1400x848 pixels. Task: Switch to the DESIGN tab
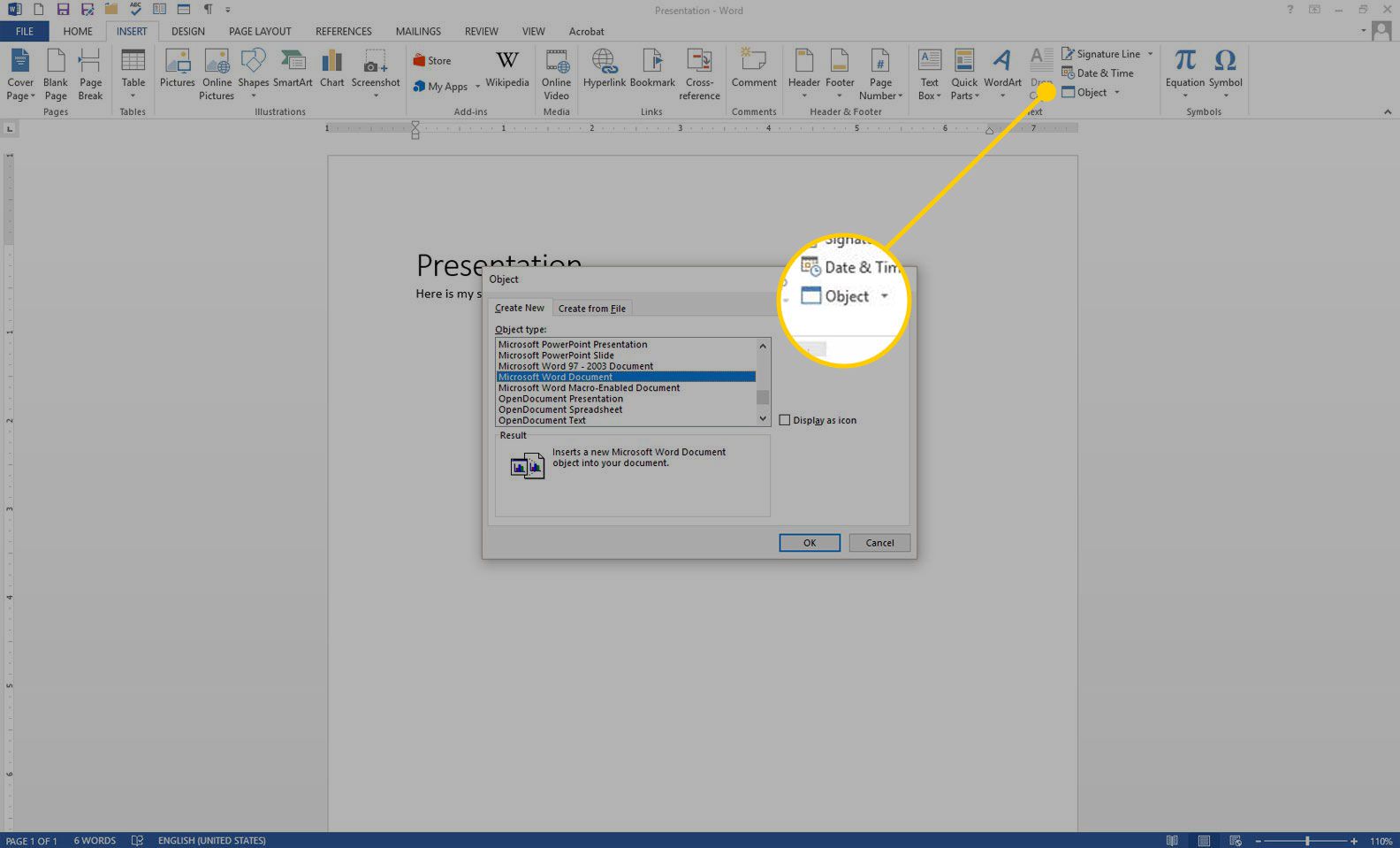point(188,31)
